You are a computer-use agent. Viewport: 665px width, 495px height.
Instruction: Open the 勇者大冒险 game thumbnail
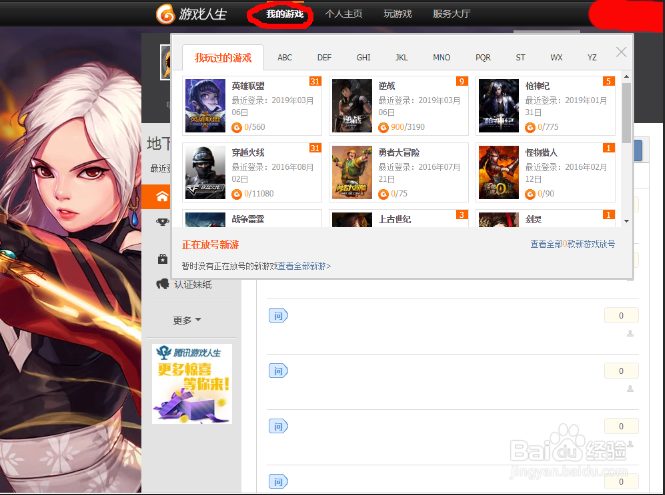coord(352,172)
